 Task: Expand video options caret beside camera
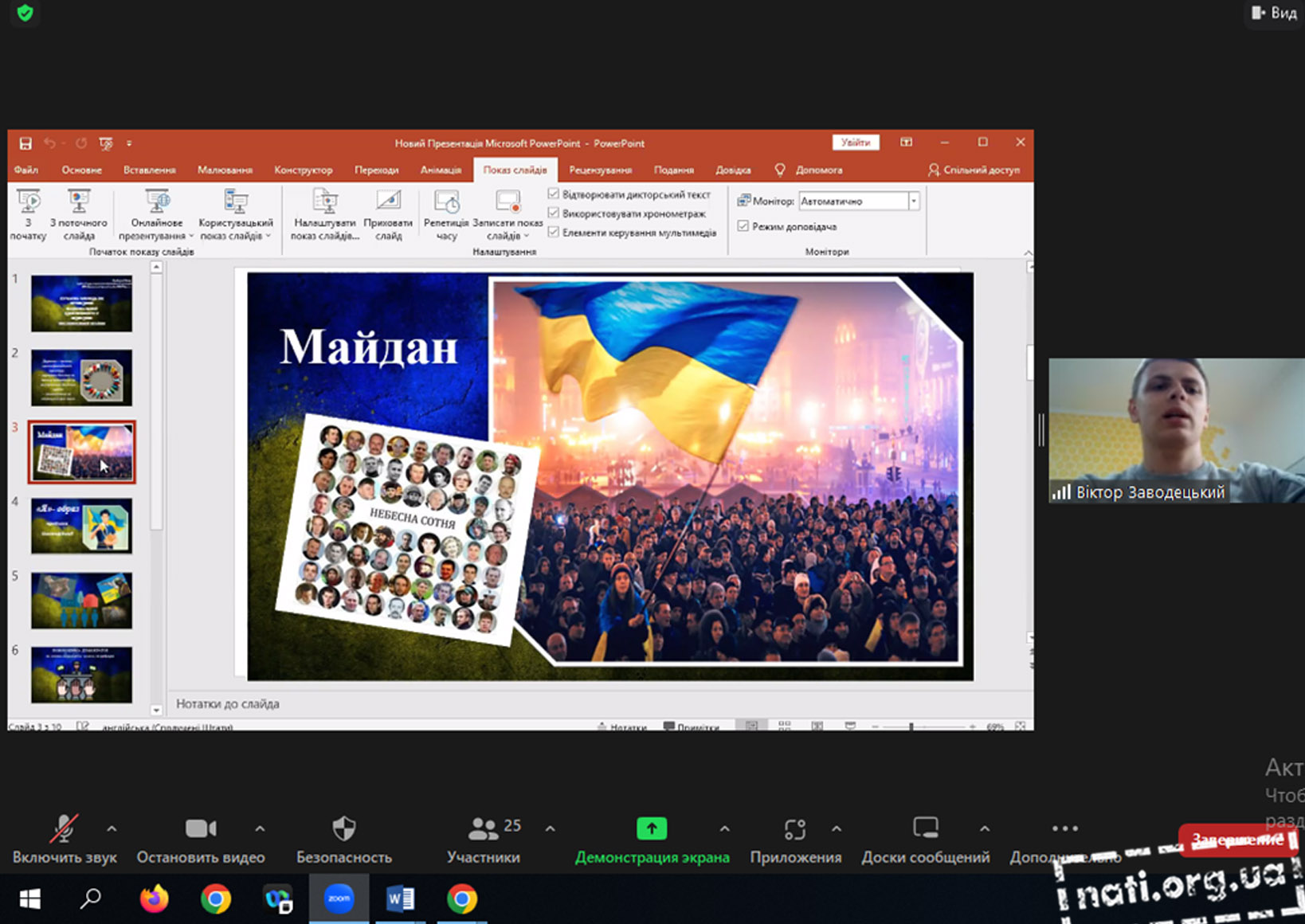pos(260,829)
